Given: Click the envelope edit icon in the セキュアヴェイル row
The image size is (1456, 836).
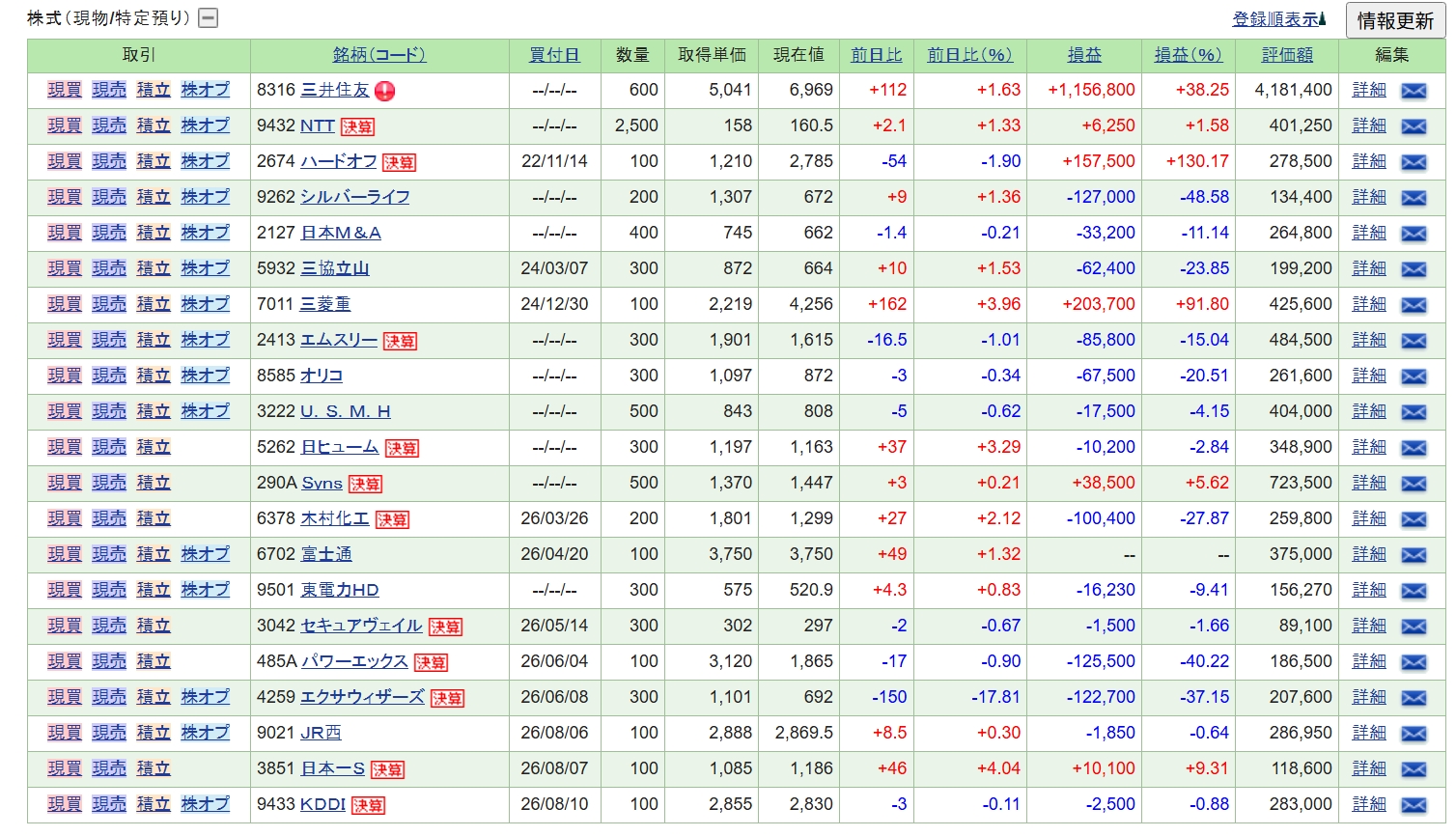Looking at the screenshot, I should click(x=1414, y=627).
